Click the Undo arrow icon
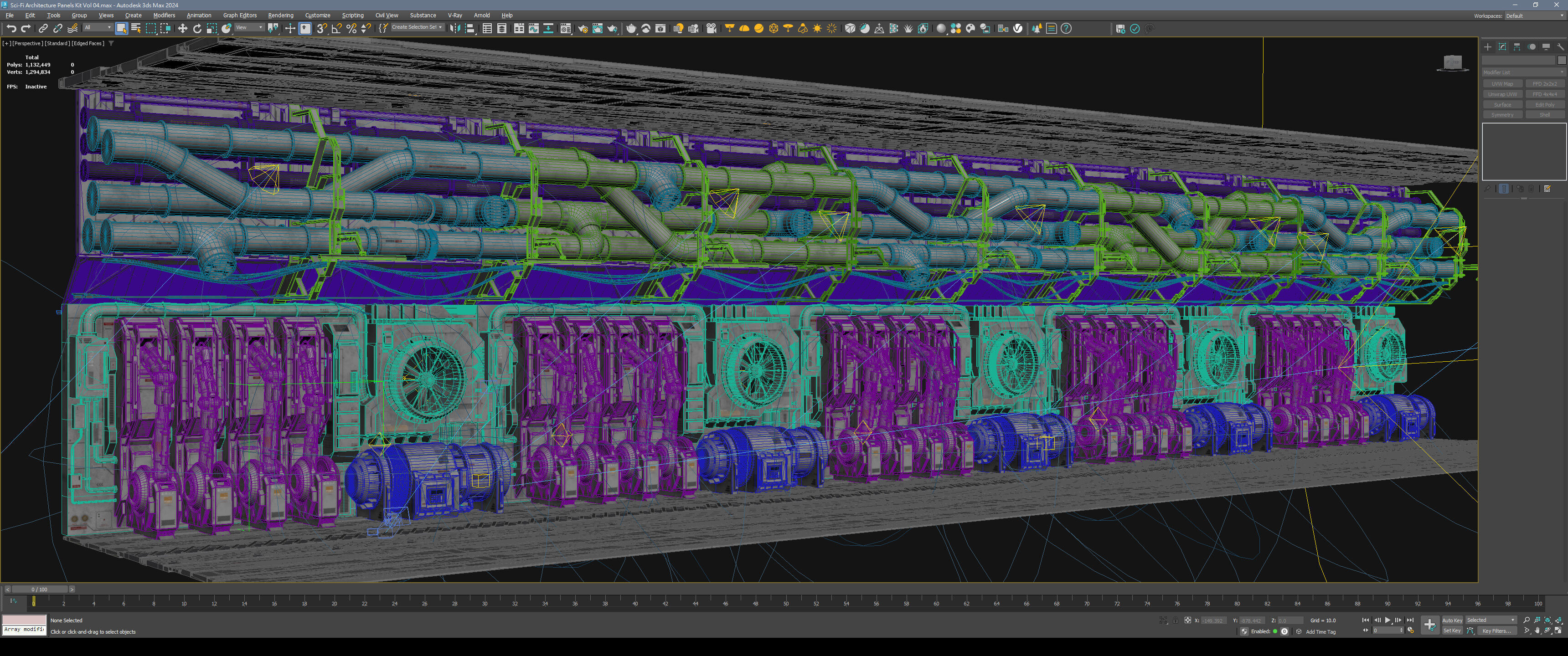1568x656 pixels. pos(10,29)
